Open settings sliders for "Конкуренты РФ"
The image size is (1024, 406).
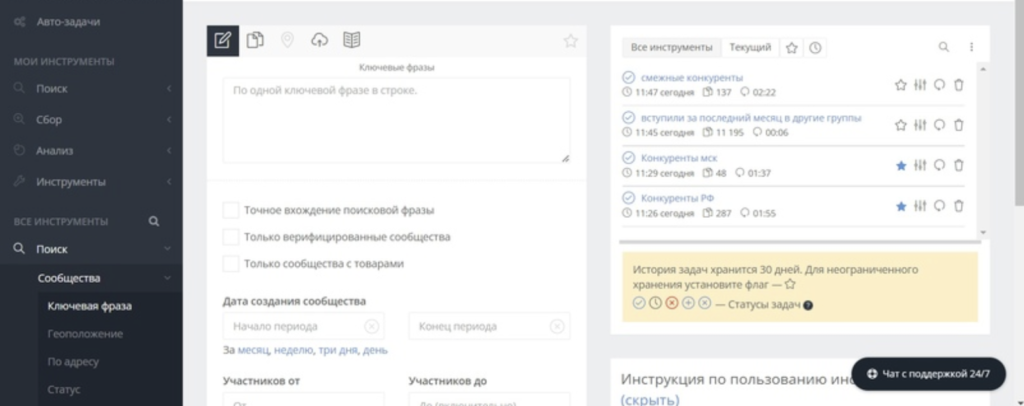(920, 206)
